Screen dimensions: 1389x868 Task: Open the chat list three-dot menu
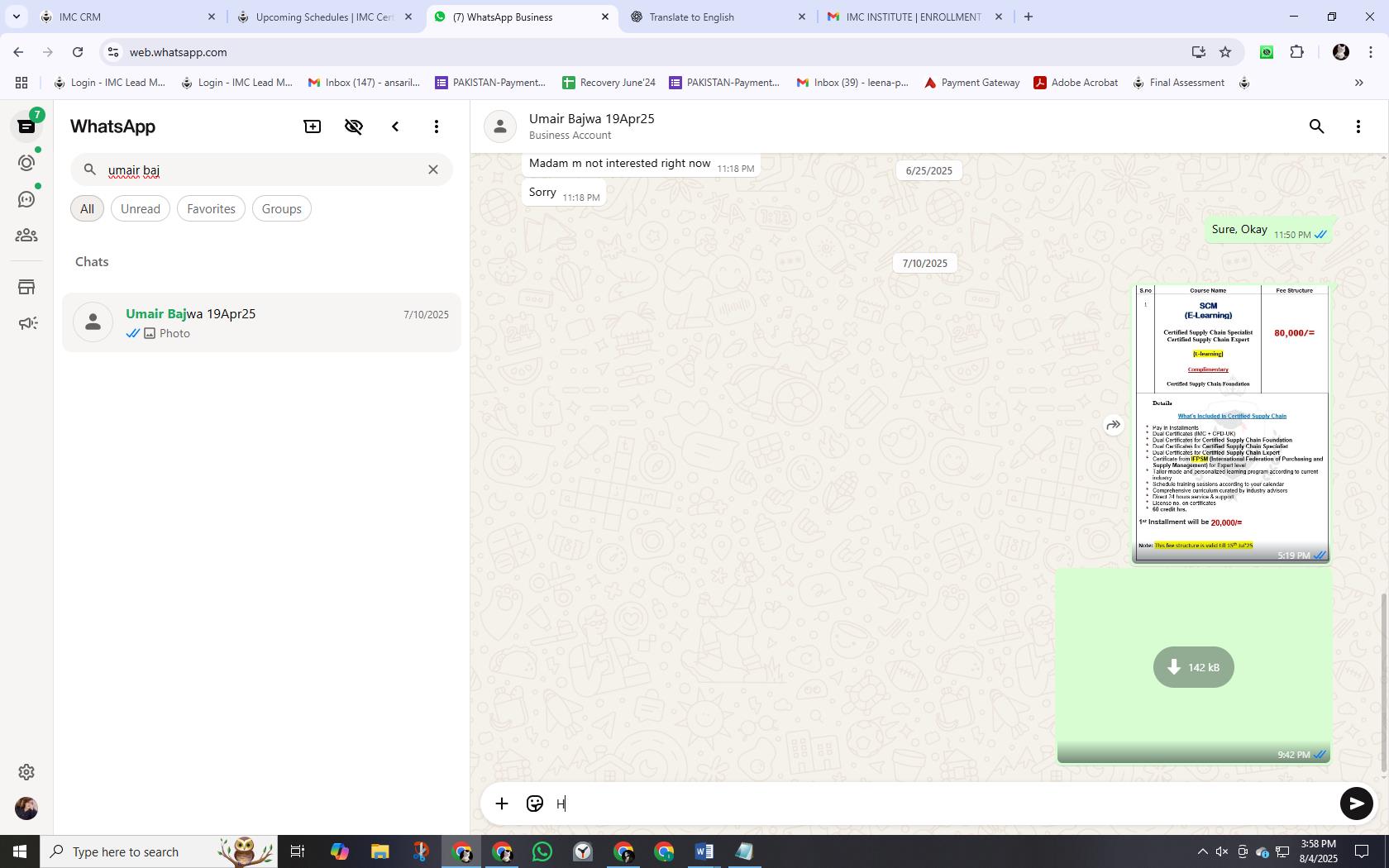[437, 126]
